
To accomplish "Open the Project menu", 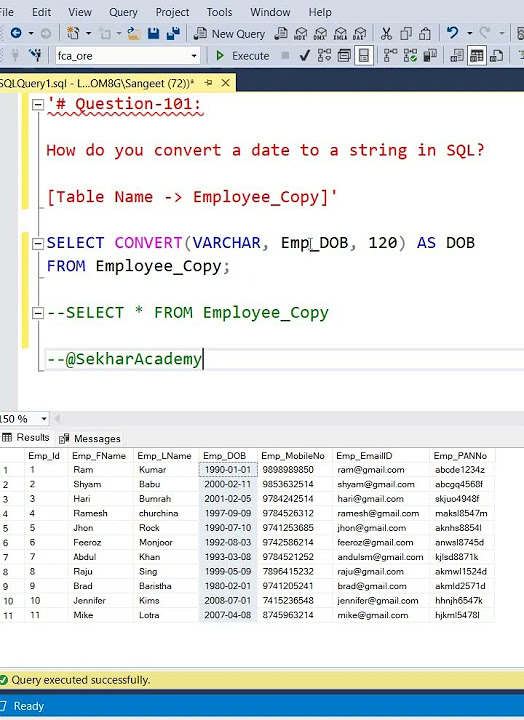I will pyautogui.click(x=172, y=12).
